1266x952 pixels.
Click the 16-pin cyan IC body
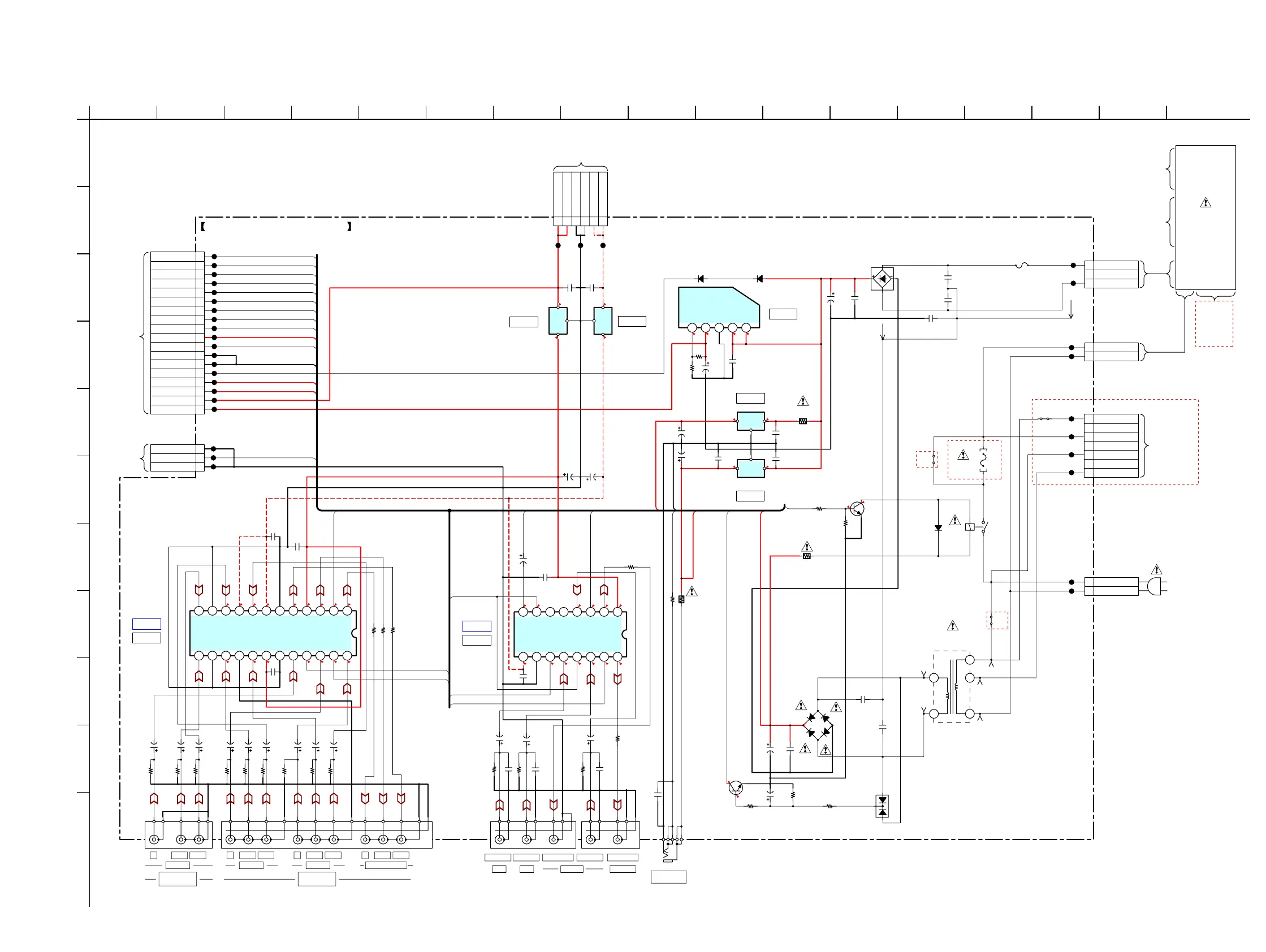click(568, 634)
